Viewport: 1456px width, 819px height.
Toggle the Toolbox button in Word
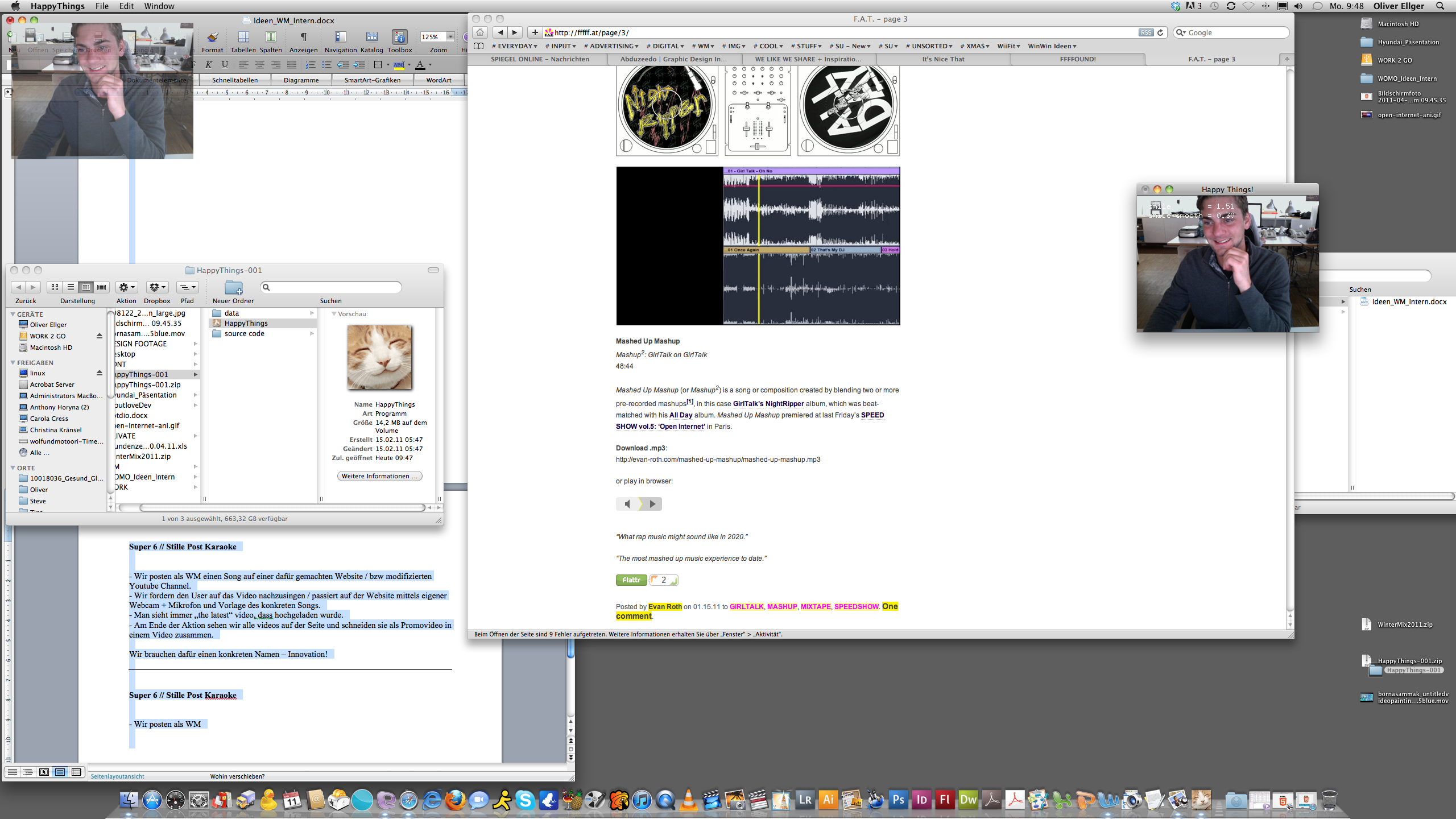tap(400, 38)
